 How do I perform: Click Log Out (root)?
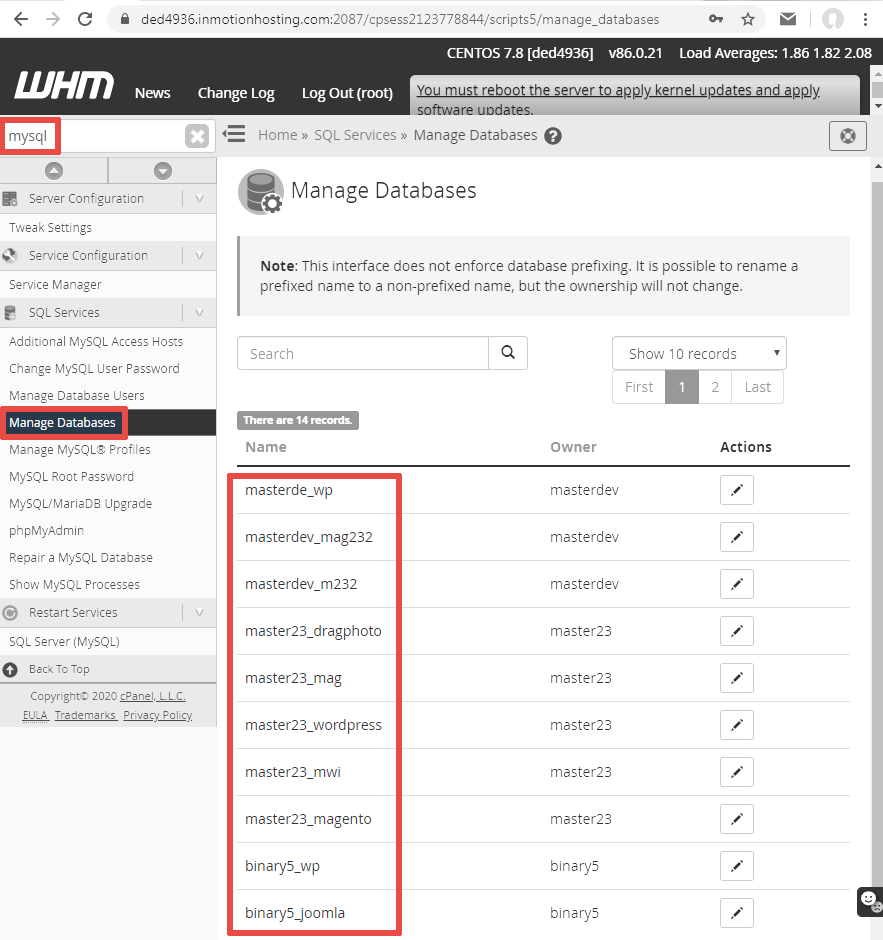347,93
